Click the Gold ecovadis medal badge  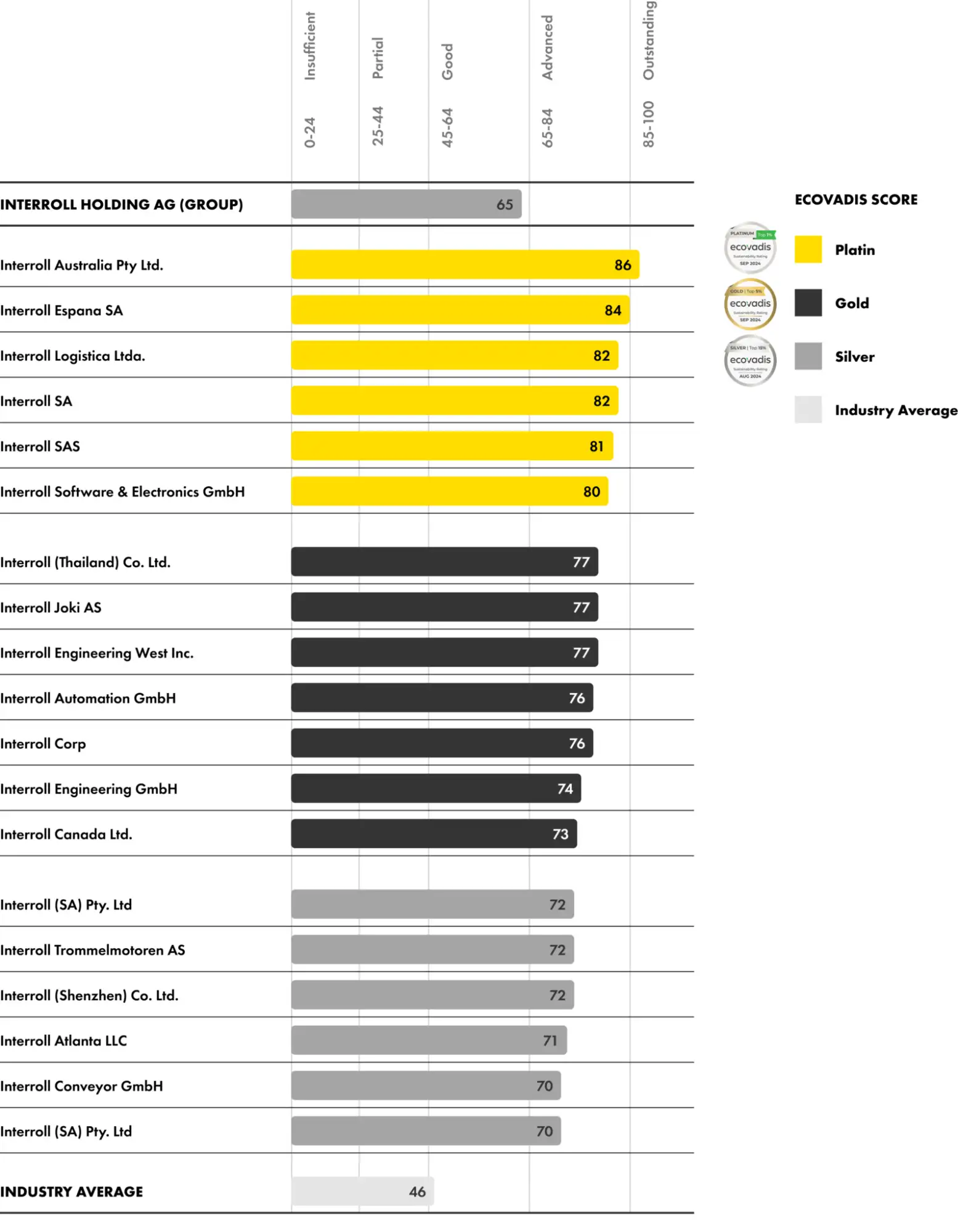(x=749, y=304)
